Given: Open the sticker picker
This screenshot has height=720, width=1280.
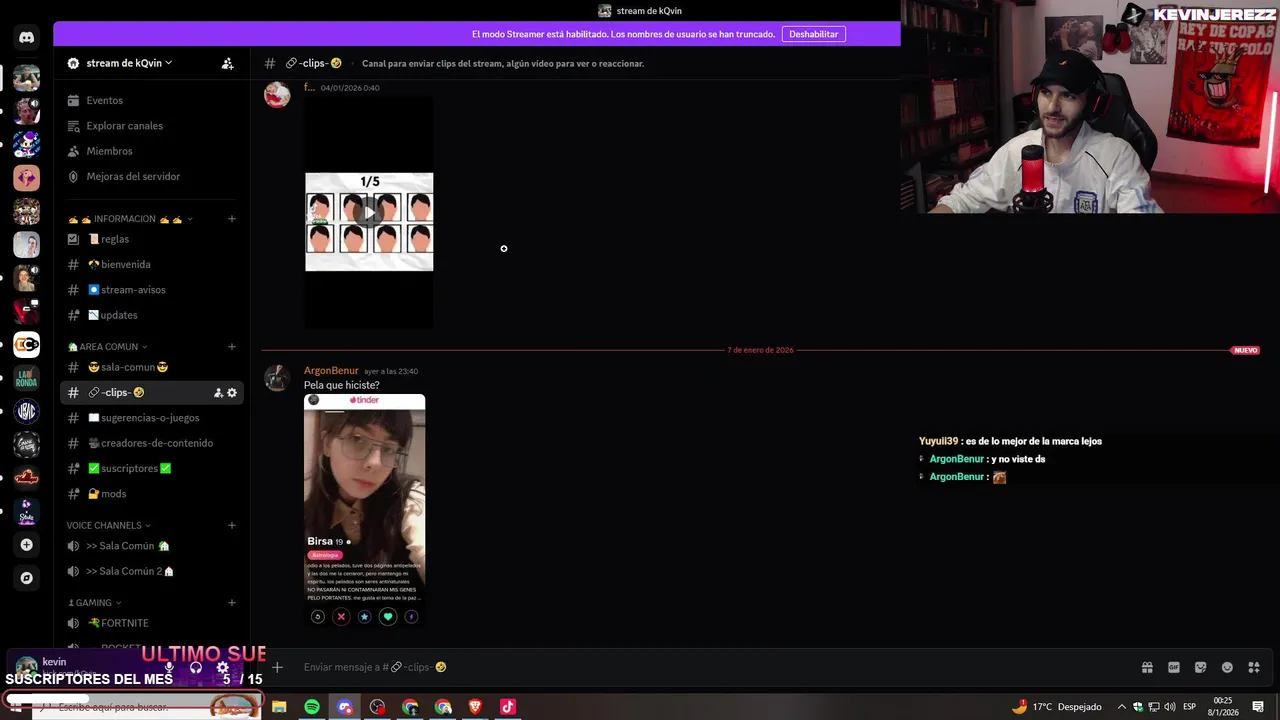Looking at the screenshot, I should (1201, 667).
